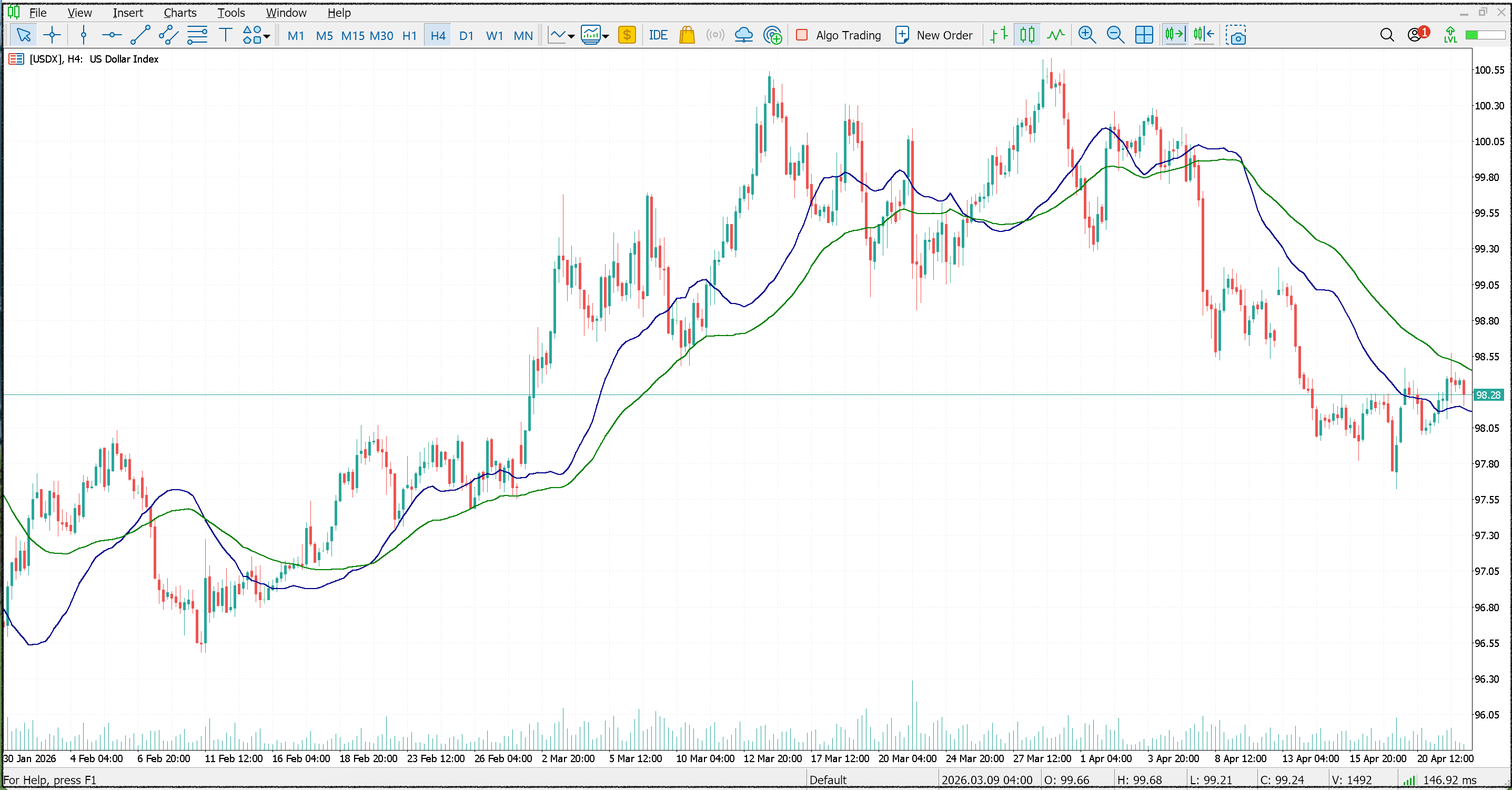This screenshot has height=790, width=1512.
Task: Draw a horizontal line on chart
Action: point(112,35)
